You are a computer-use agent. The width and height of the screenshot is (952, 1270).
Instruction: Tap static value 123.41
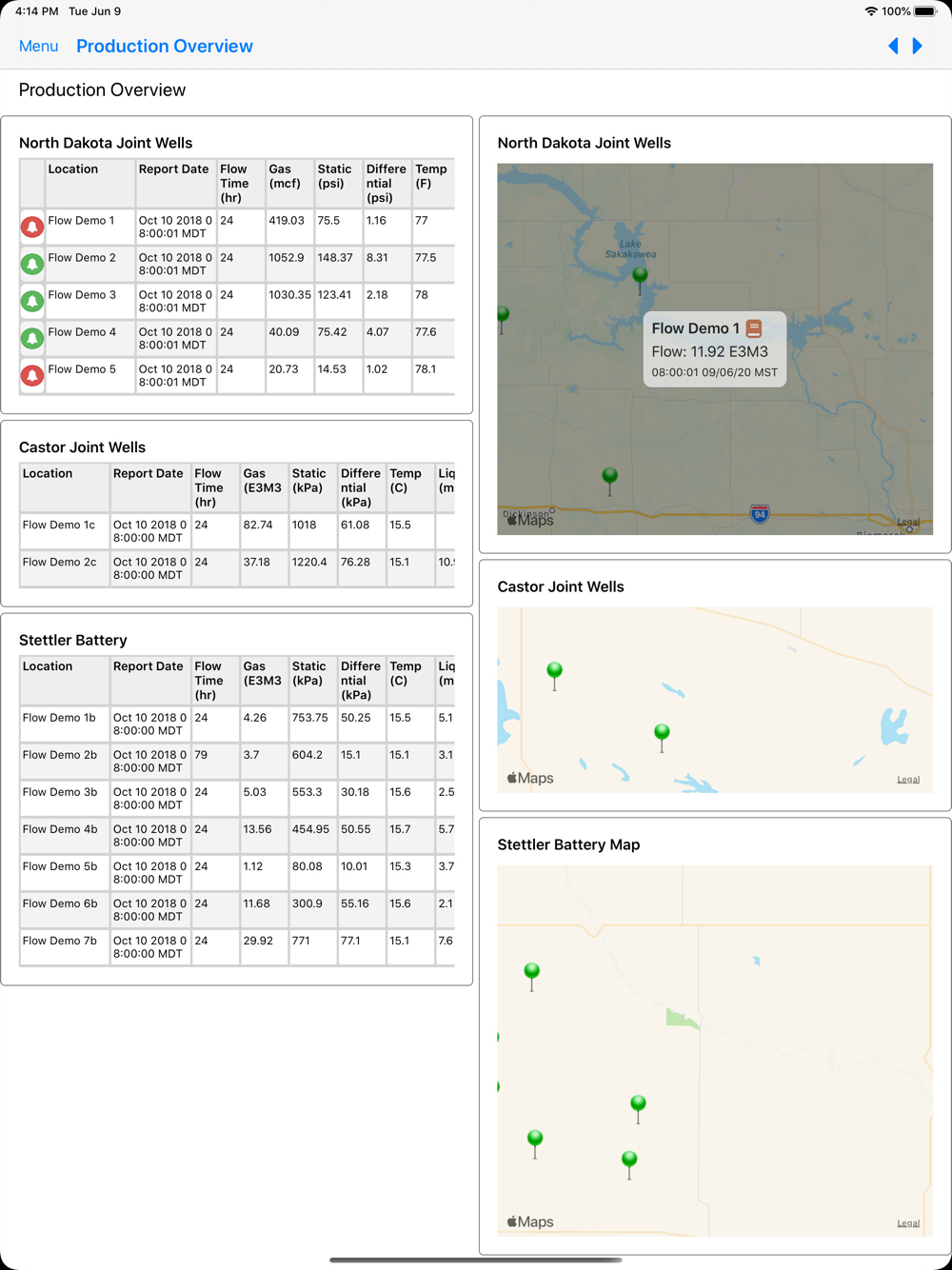335,294
